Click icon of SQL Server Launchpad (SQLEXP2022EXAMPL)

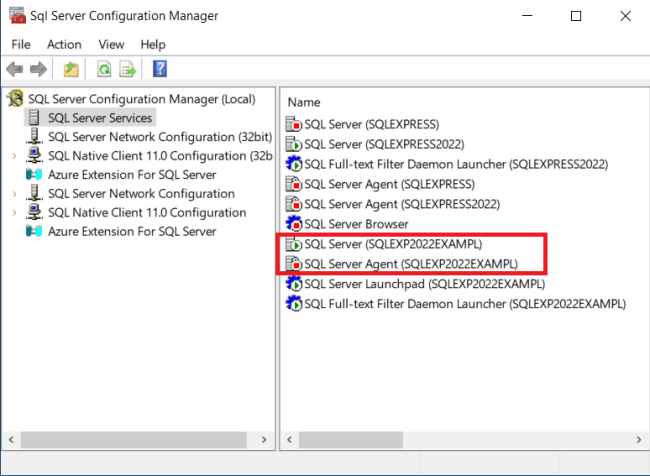293,284
